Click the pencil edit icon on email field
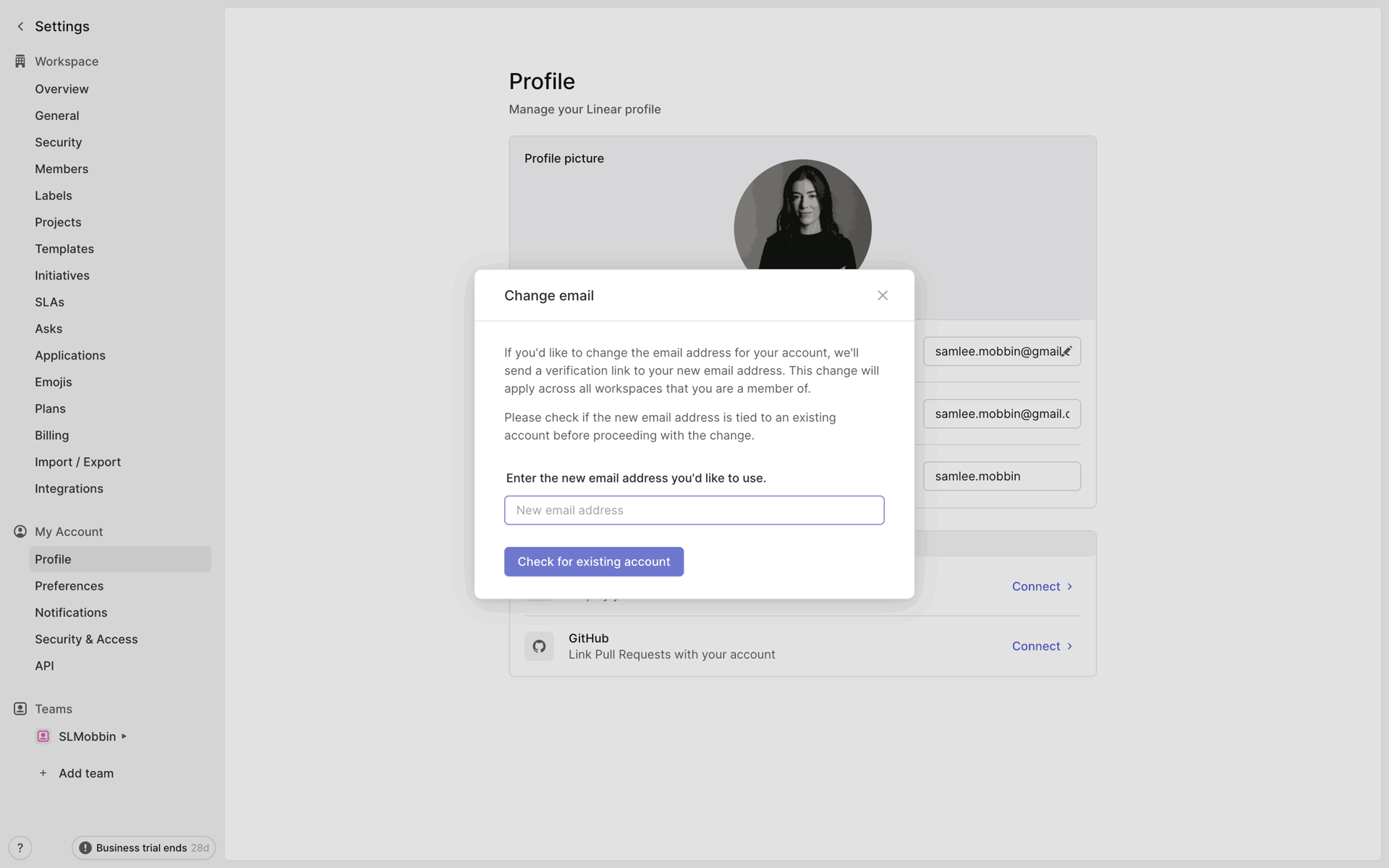 click(x=1066, y=352)
